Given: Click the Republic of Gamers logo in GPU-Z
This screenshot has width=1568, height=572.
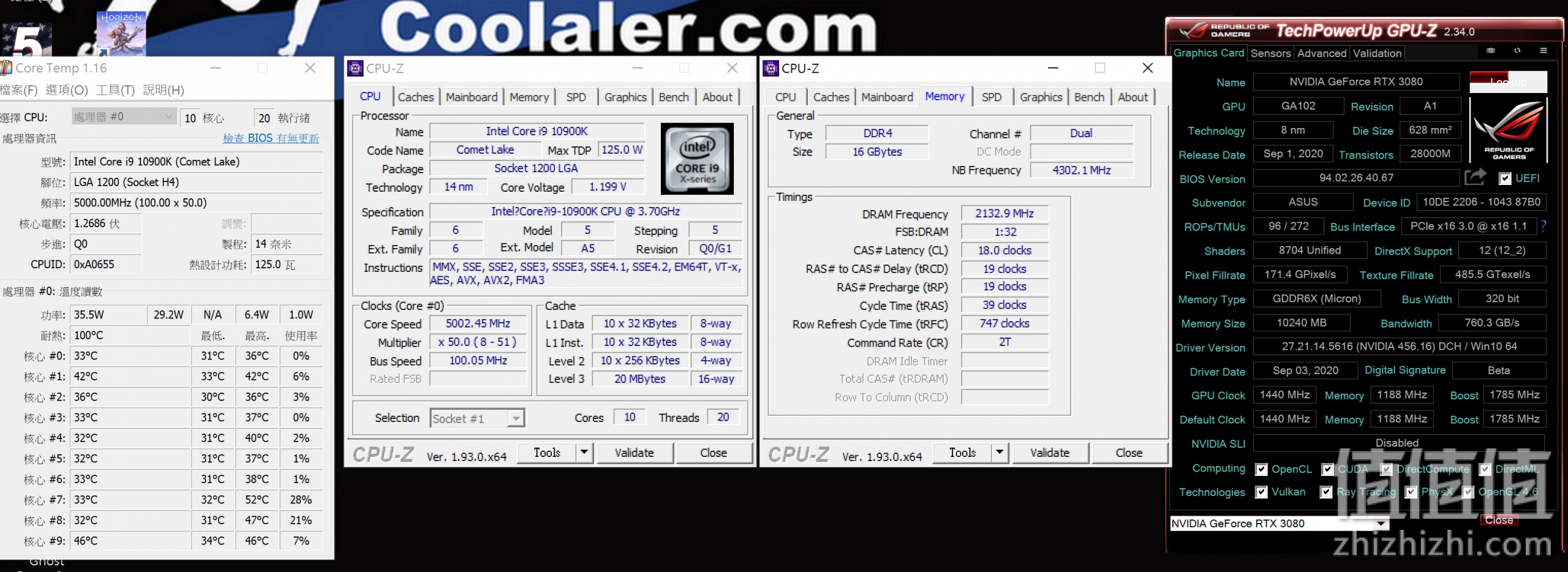Looking at the screenshot, I should coord(1509,131).
